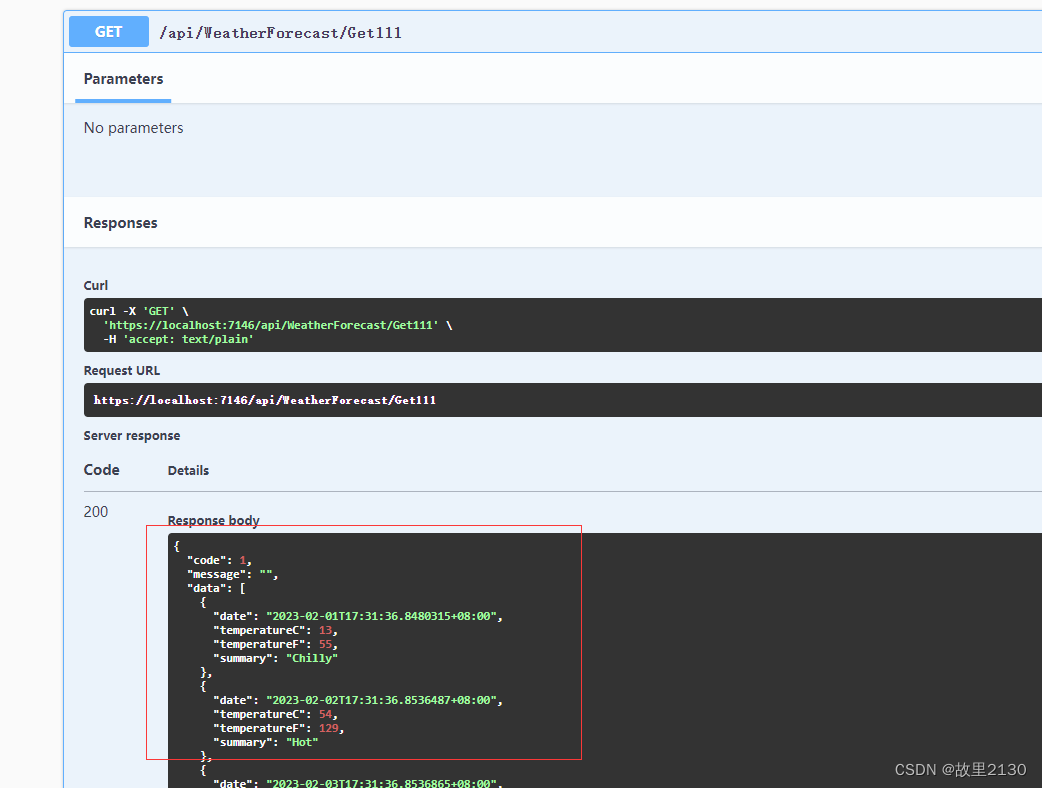The image size is (1042, 788).
Task: Click the Response body label
Action: [213, 520]
